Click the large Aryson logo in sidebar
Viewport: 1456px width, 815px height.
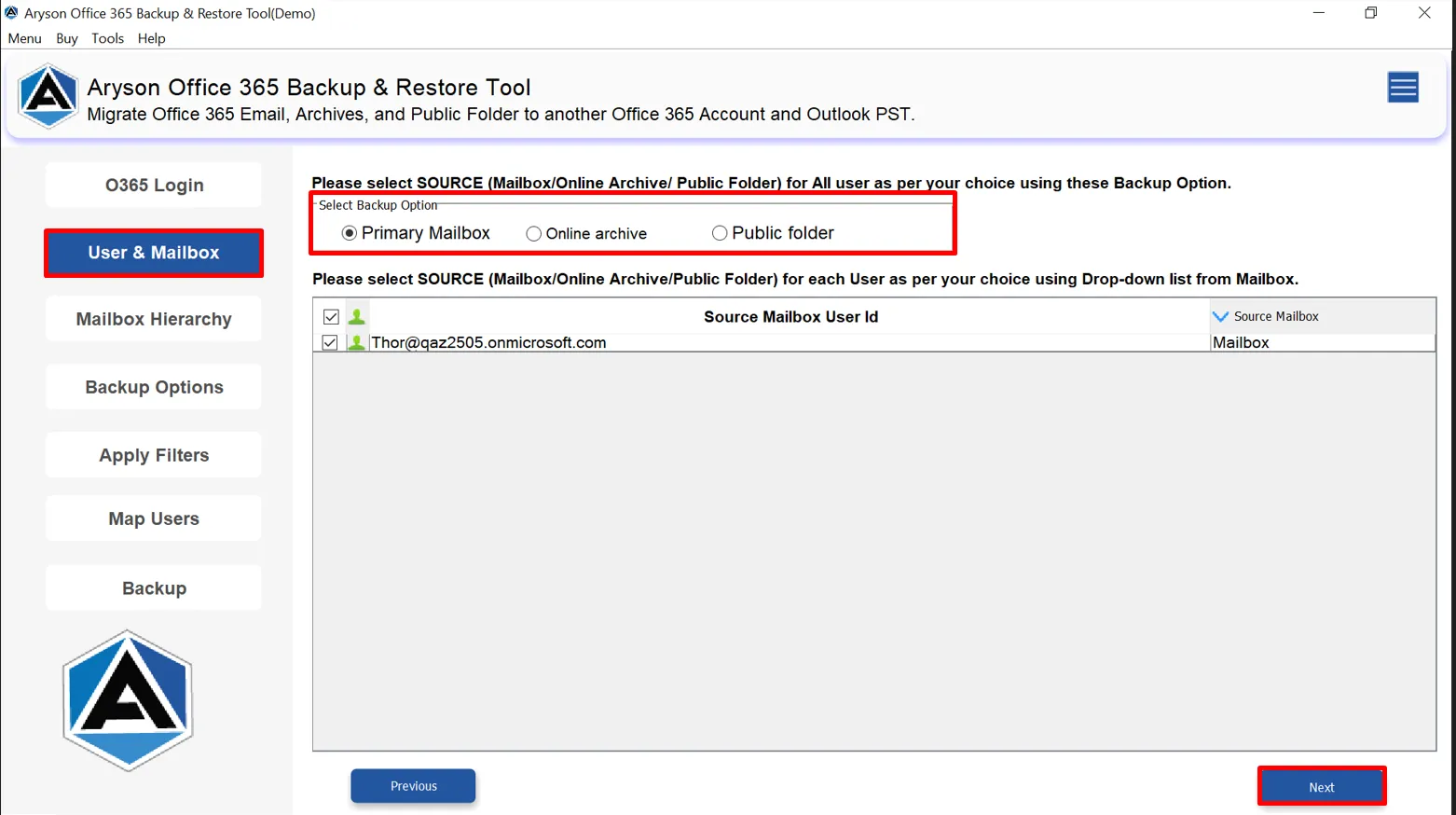(128, 700)
